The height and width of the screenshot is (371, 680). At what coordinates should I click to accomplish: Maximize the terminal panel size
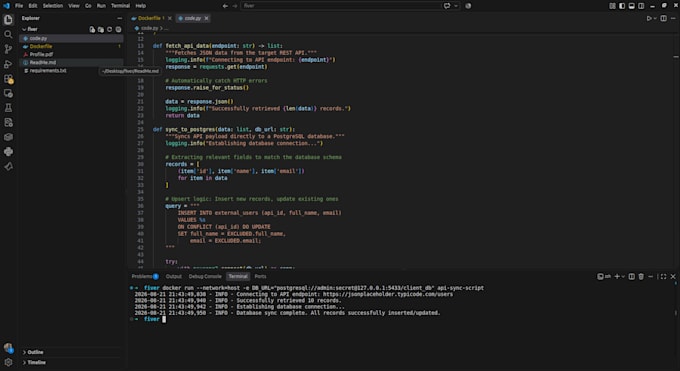point(663,276)
